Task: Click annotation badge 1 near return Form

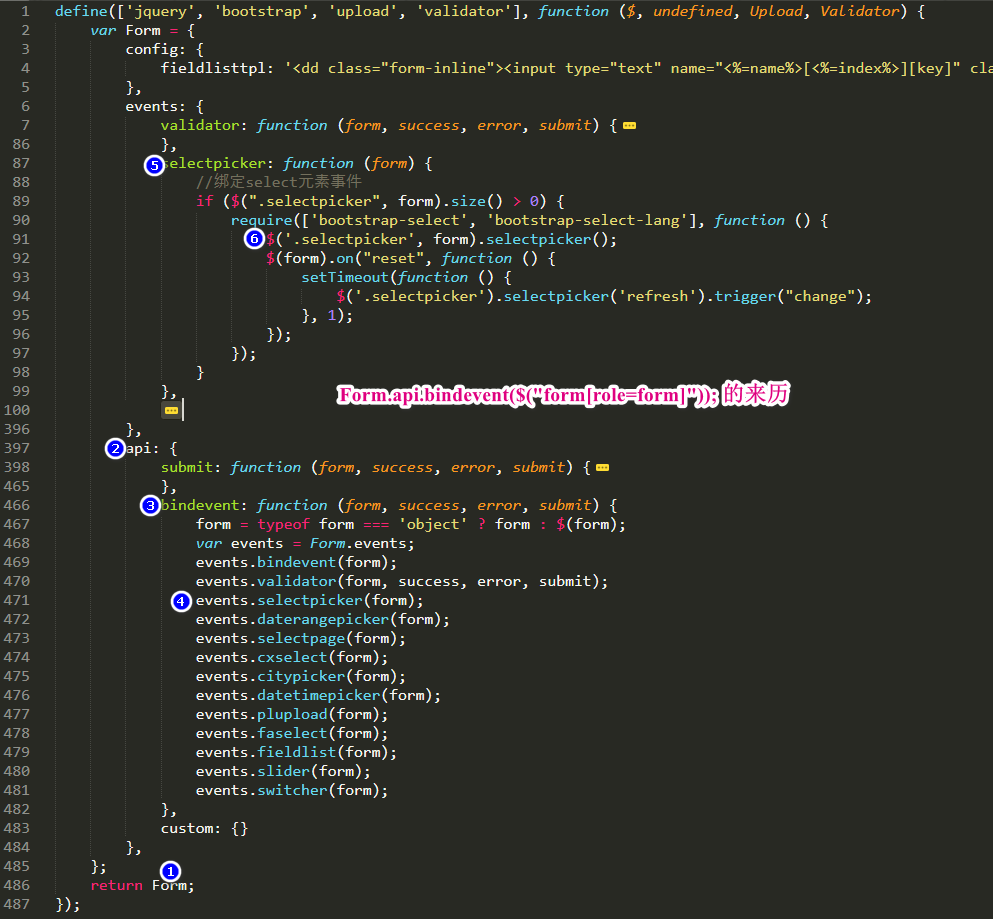Action: click(170, 871)
